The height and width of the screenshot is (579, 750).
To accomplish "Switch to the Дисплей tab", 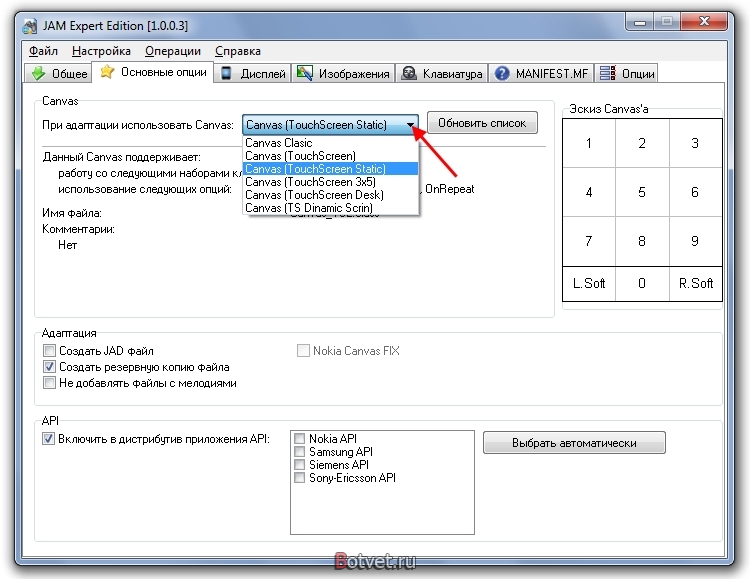I will 253,73.
